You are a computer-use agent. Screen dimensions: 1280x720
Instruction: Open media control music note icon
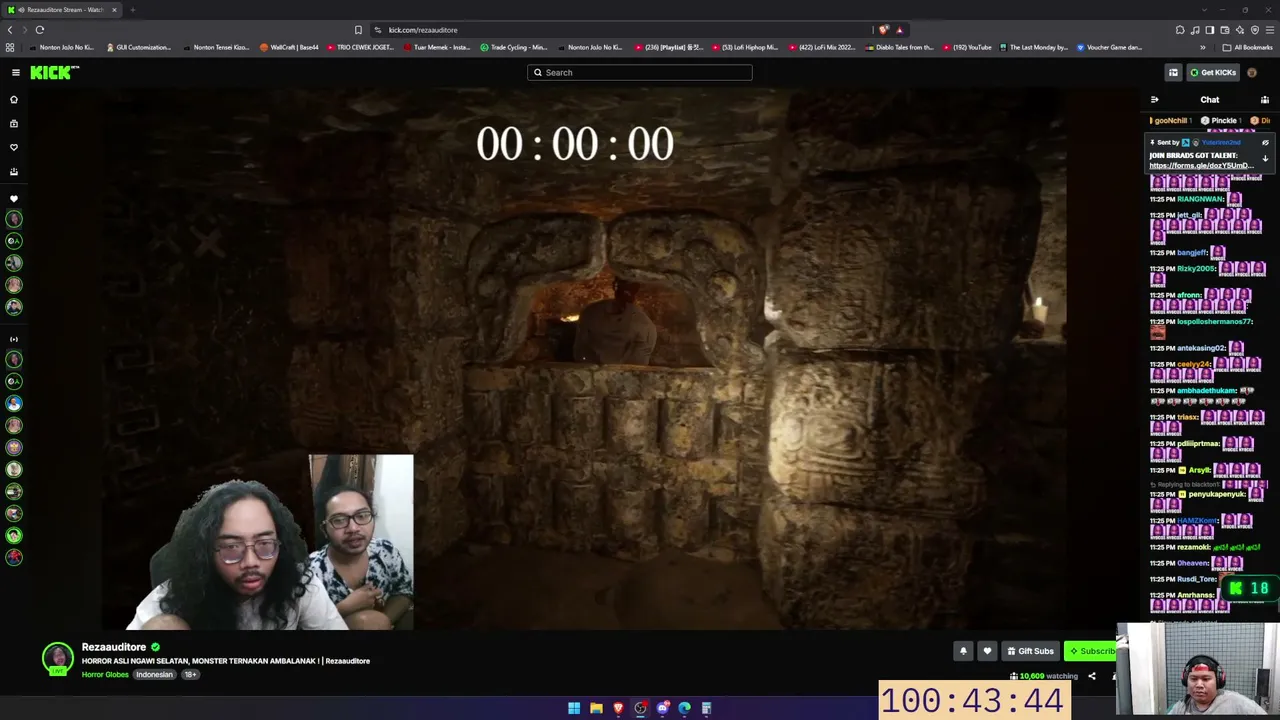(1195, 30)
